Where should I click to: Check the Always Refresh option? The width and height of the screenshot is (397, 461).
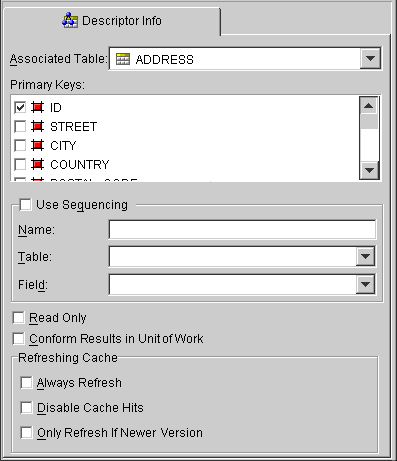coord(26,383)
